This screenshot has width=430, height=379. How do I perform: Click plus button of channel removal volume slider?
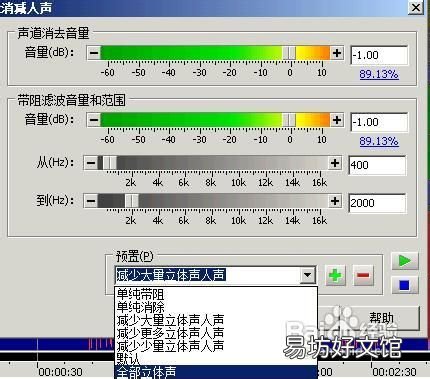tap(337, 53)
